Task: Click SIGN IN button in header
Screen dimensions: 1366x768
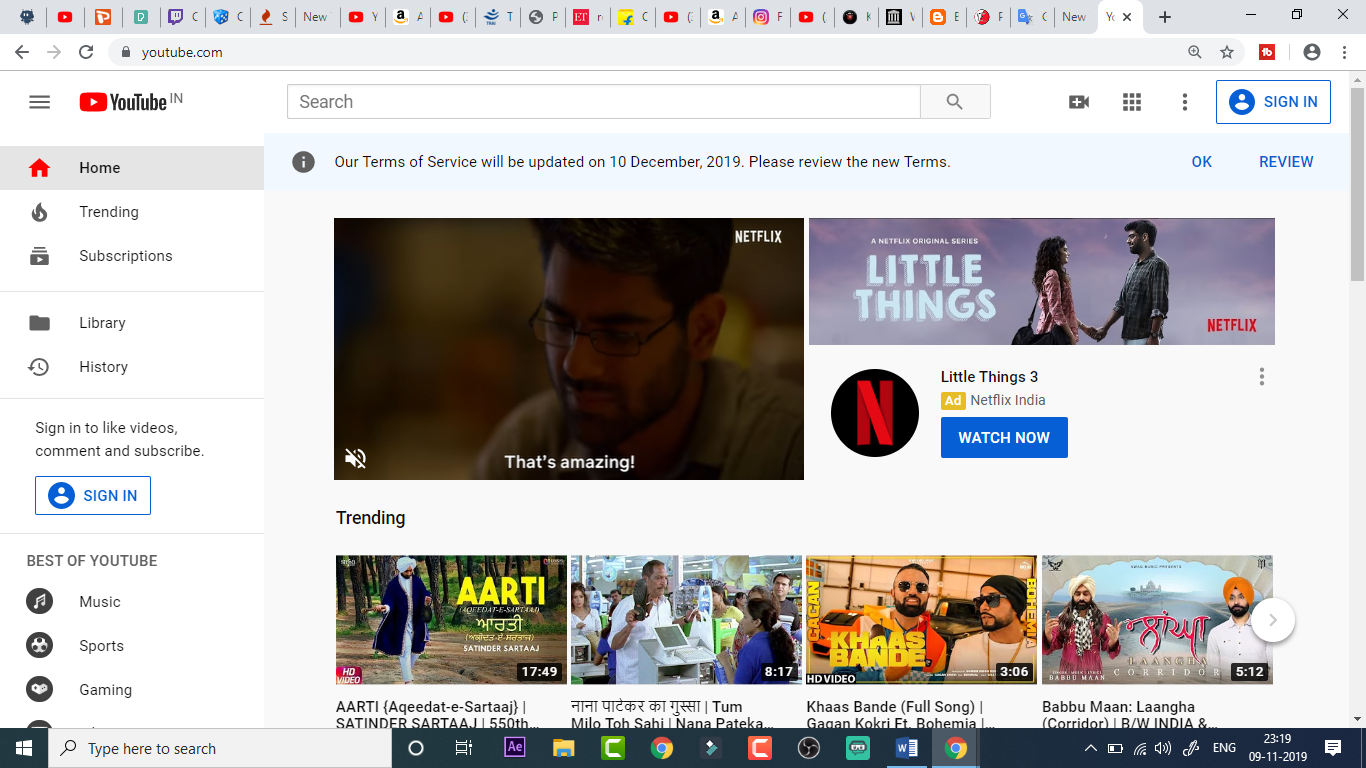Action: click(x=1273, y=102)
